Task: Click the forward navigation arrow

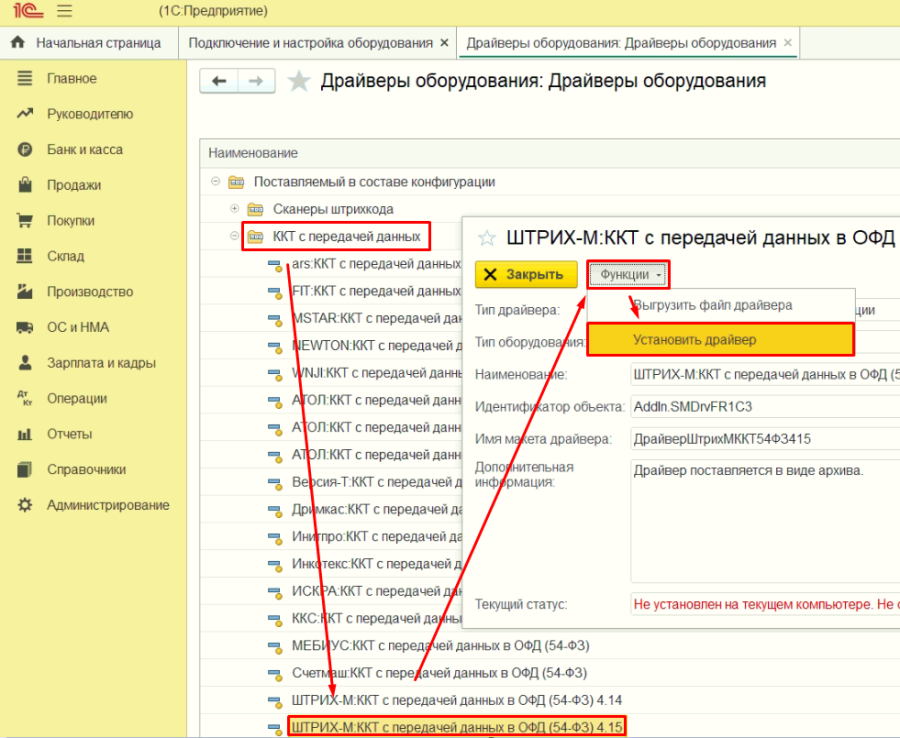Action: coord(256,81)
